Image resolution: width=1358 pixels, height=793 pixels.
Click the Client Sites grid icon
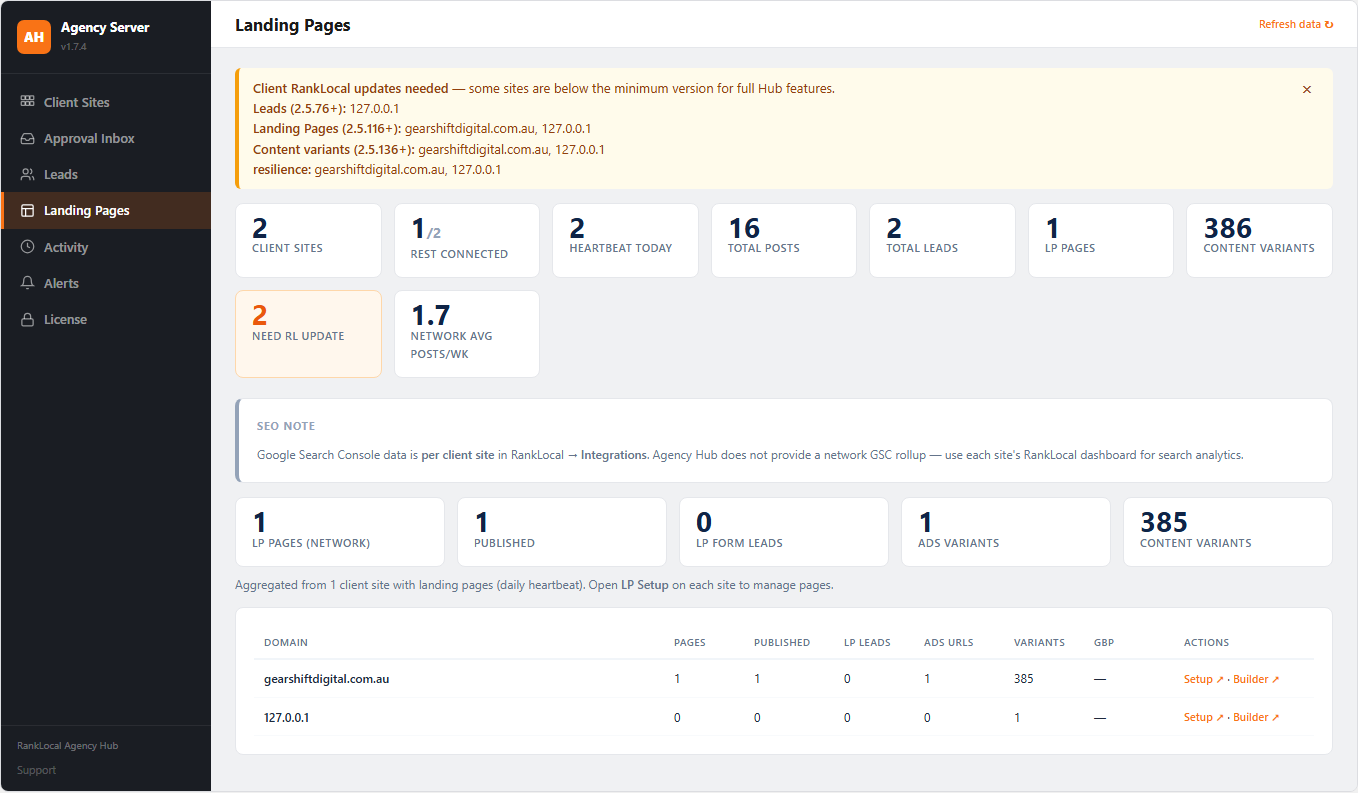tap(27, 102)
